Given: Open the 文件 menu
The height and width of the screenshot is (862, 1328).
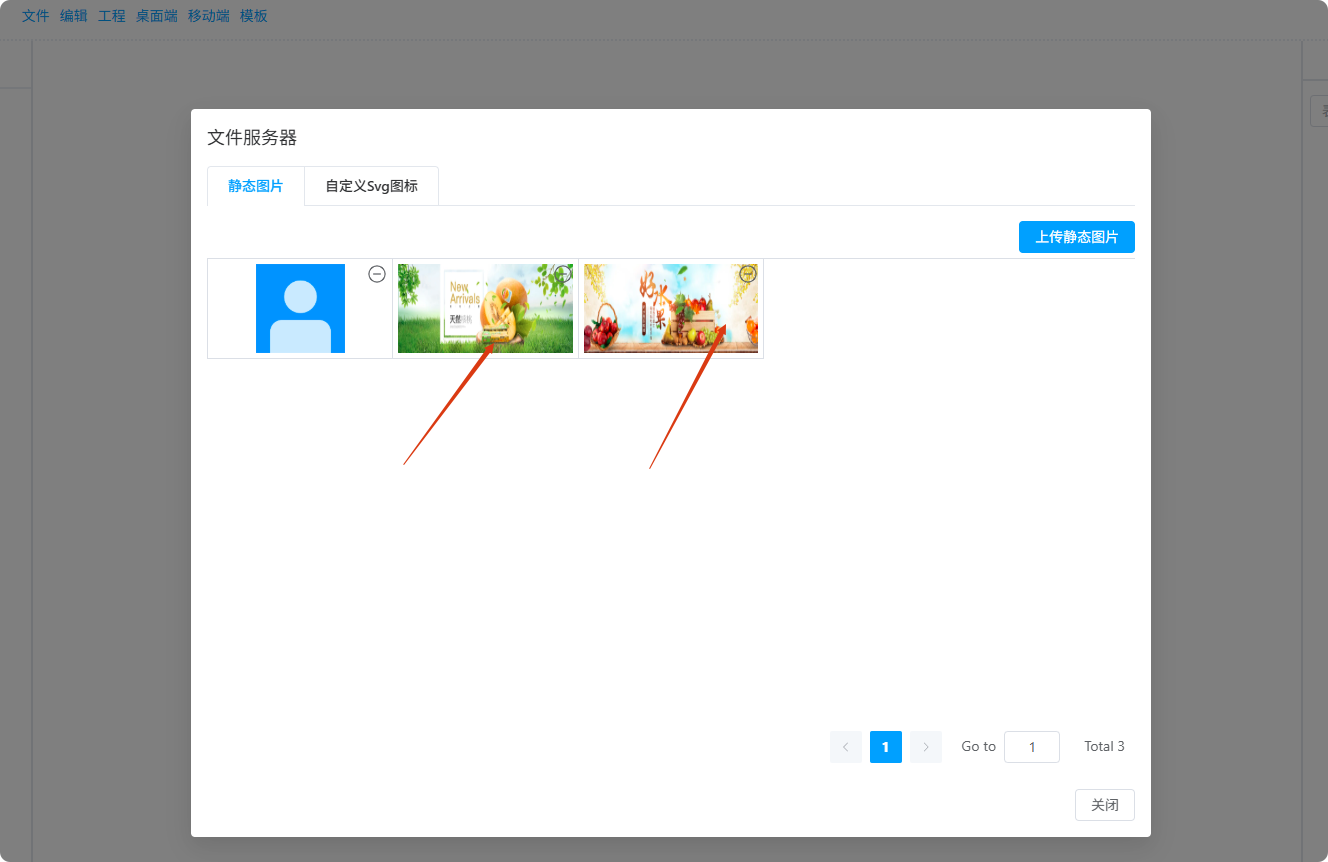Looking at the screenshot, I should [x=36, y=16].
